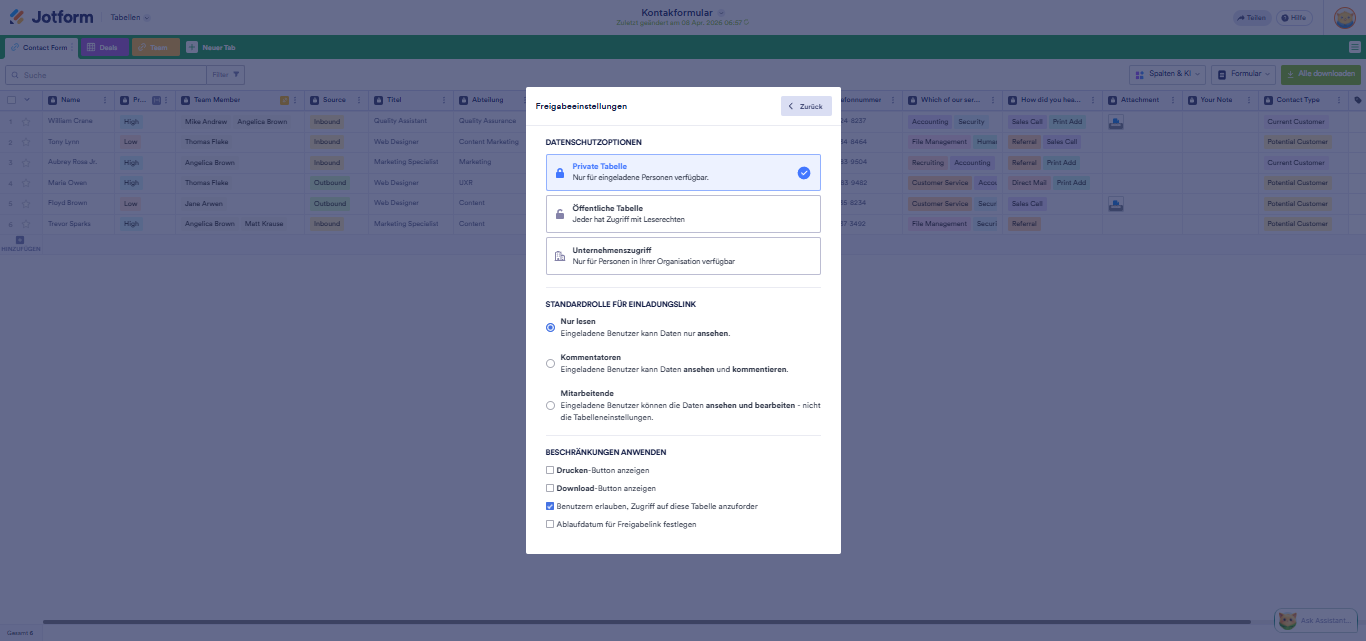Screen dimensions: 1366x641
Task: Check Ablaufdatum für Freigabelink festlegen
Action: (x=549, y=524)
